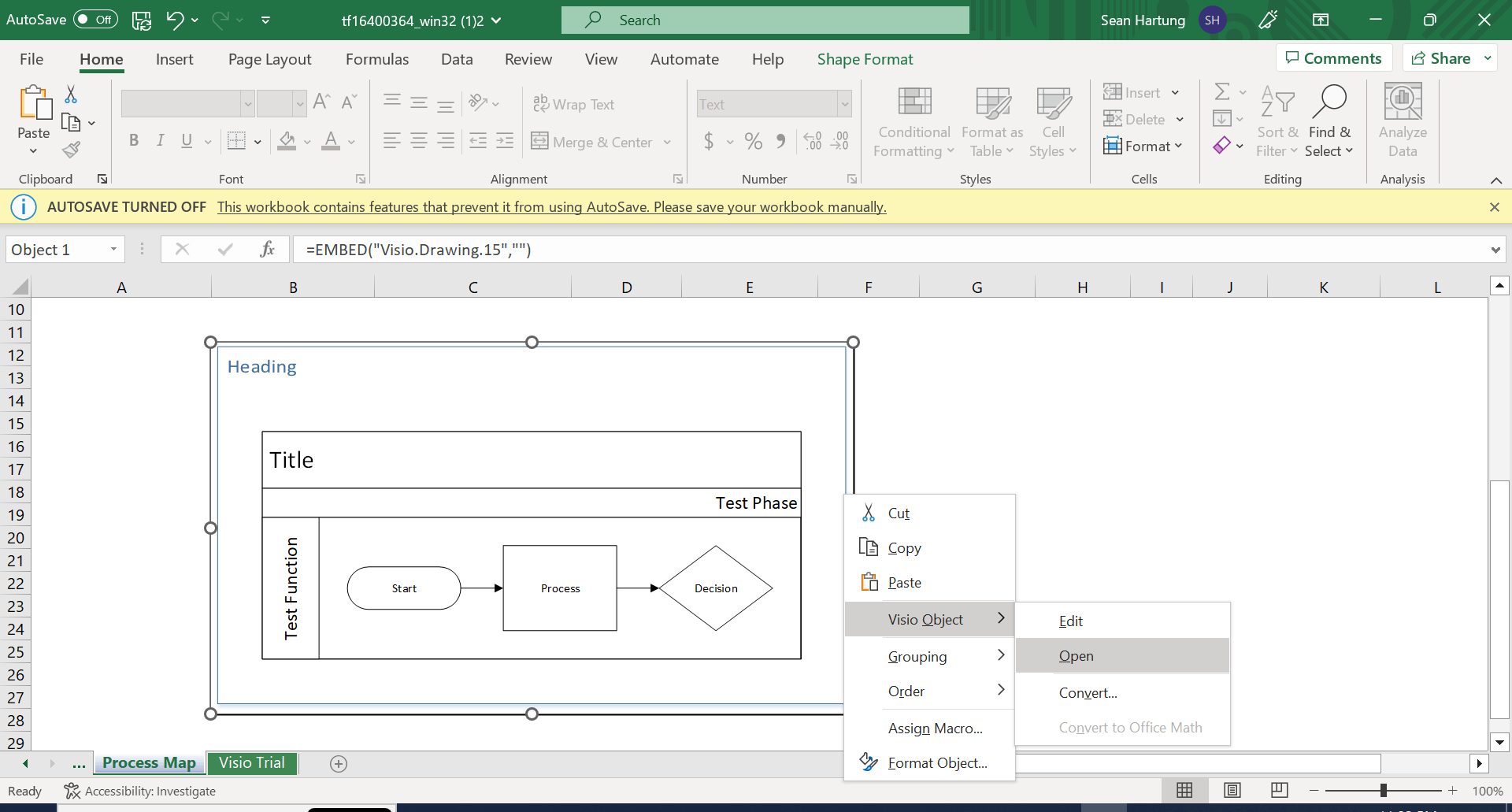Choose Assign Macro... in context menu
Viewport: 1512px width, 812px height.
pyautogui.click(x=929, y=729)
